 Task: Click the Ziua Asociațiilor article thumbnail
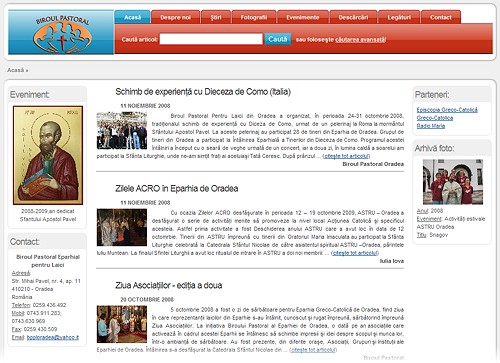click(122, 324)
